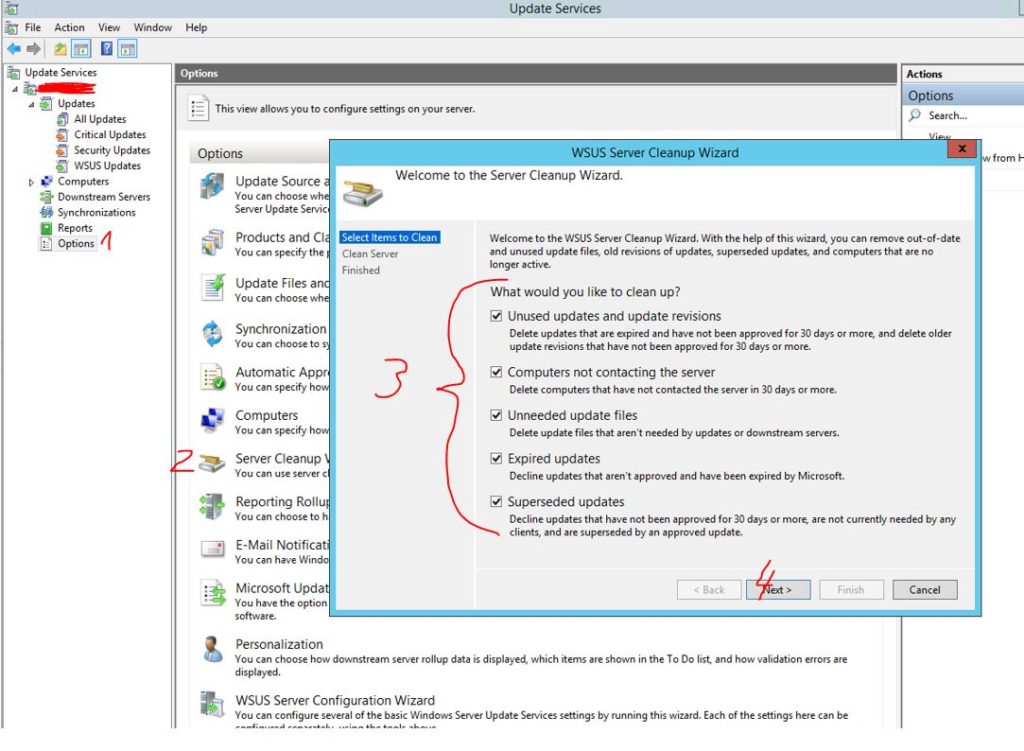Uncheck Superseded updates
Image resolution: width=1024 pixels, height=751 pixels.
click(496, 501)
